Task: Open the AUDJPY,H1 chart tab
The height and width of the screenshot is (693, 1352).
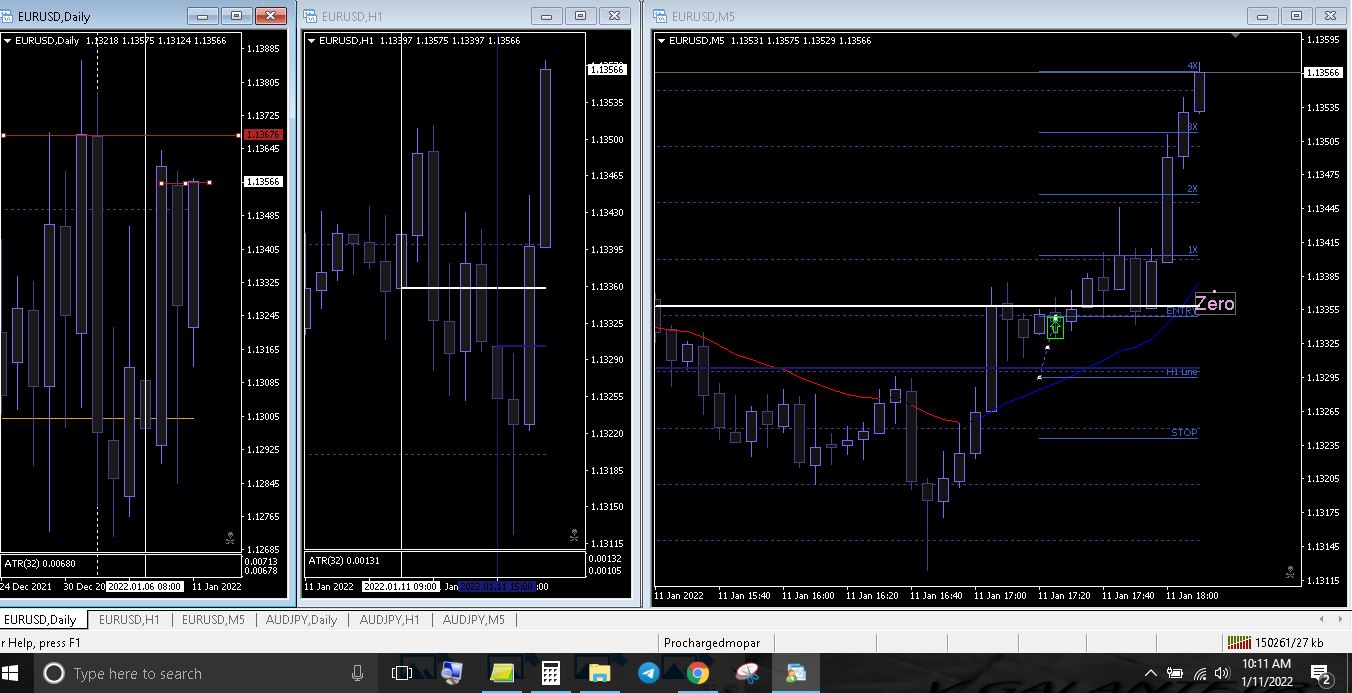Action: click(x=388, y=620)
